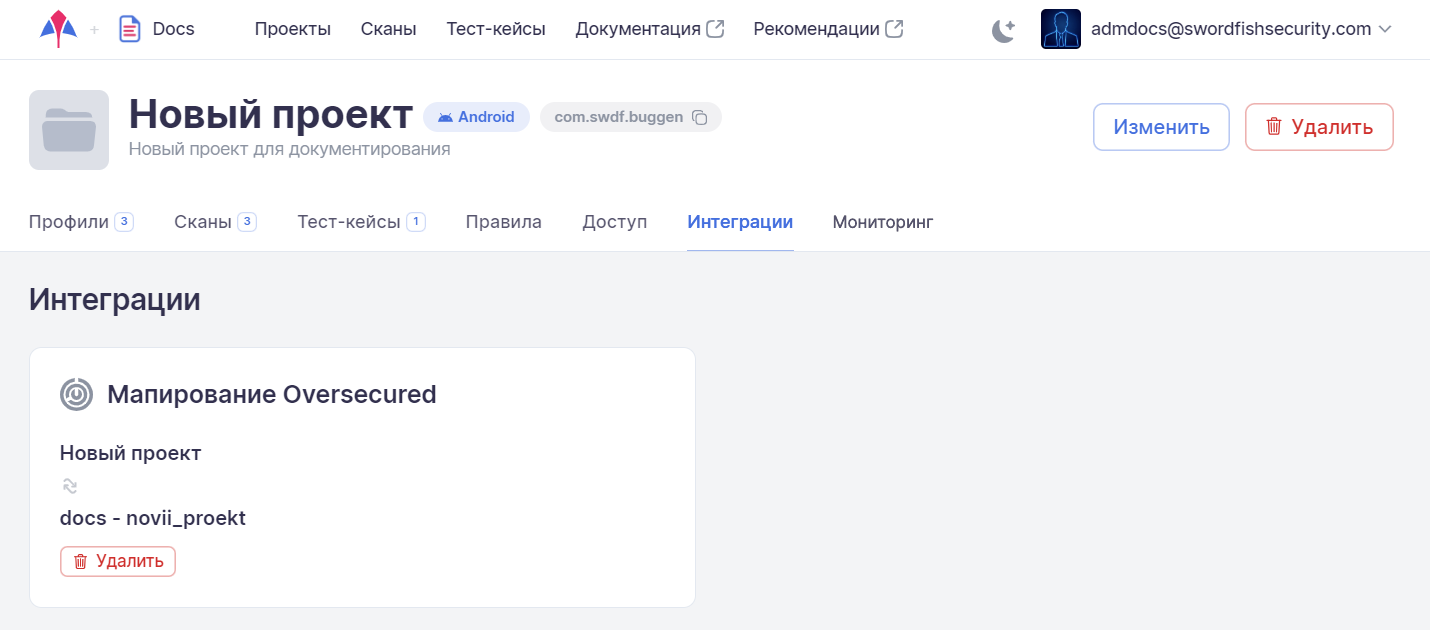
Task: Click the user avatar image
Action: [1060, 29]
